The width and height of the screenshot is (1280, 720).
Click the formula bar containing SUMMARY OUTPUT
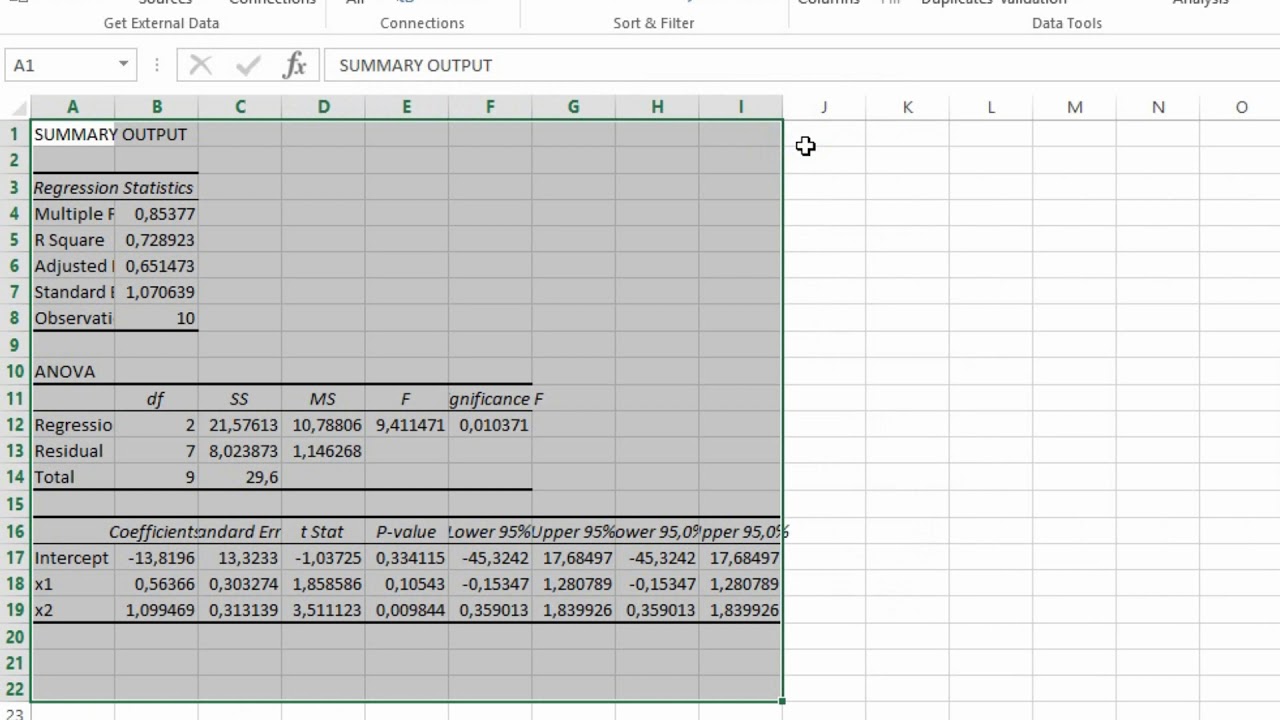click(800, 65)
